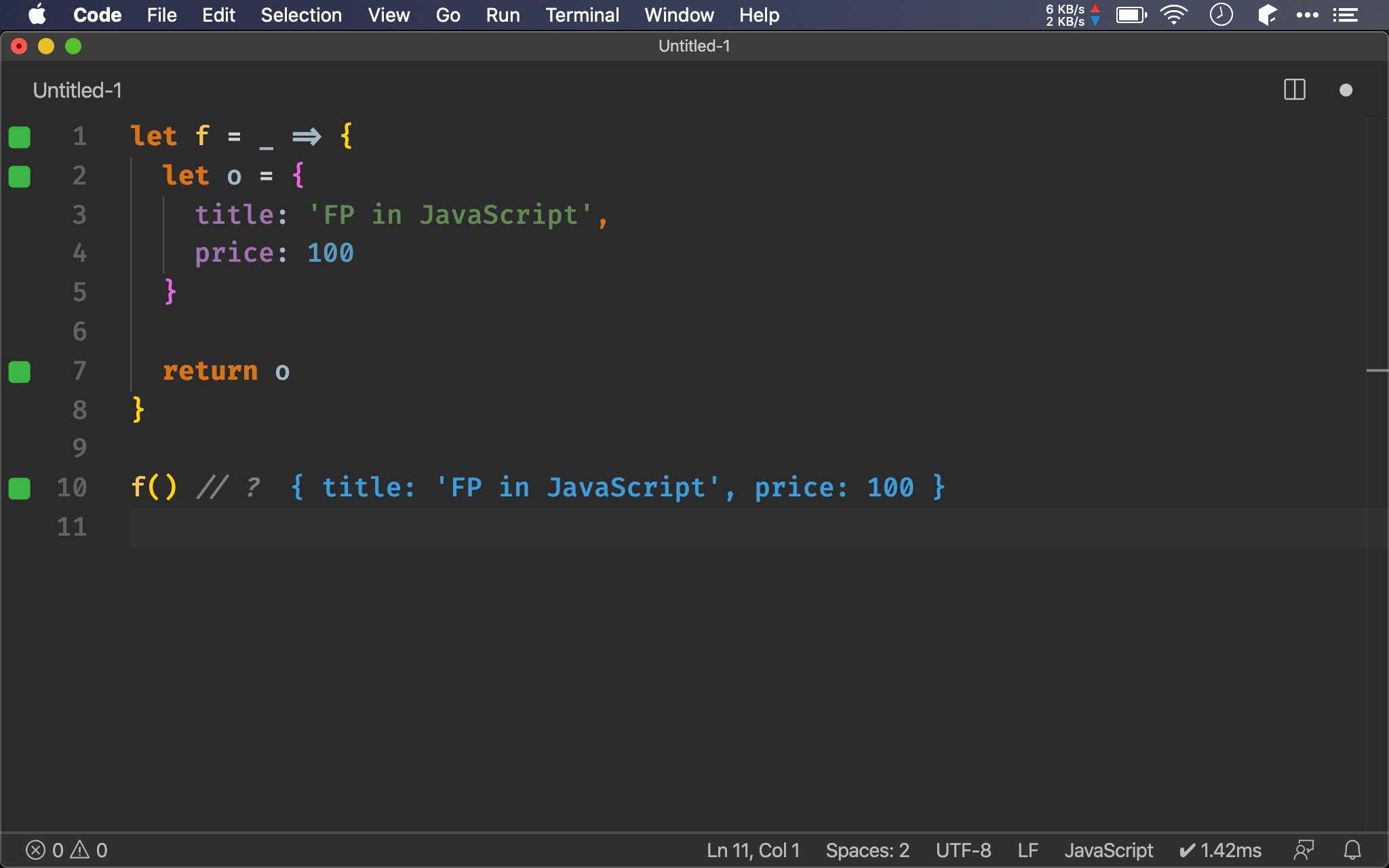The height and width of the screenshot is (868, 1389).
Task: Open macOS Wi-Fi menu bar icon
Action: (x=1173, y=15)
